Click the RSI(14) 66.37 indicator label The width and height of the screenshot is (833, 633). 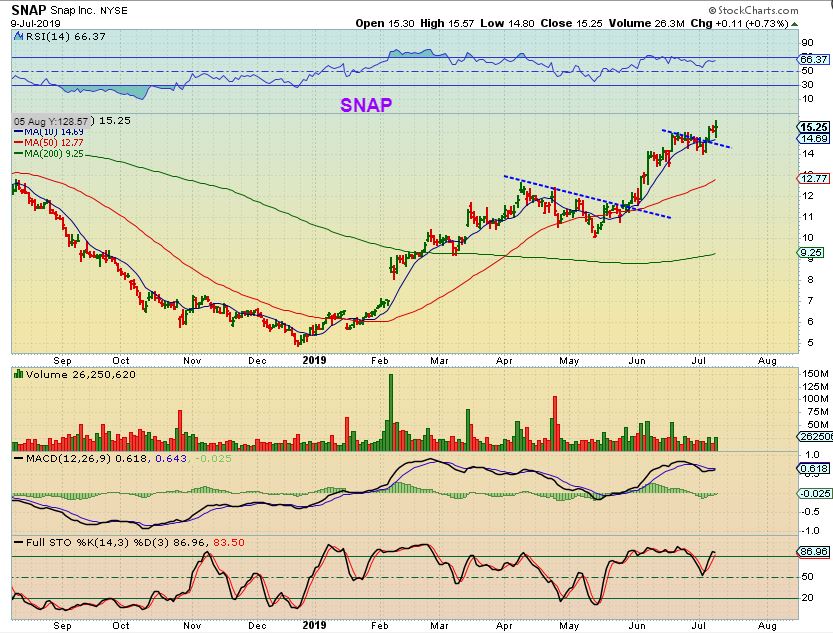(x=65, y=37)
